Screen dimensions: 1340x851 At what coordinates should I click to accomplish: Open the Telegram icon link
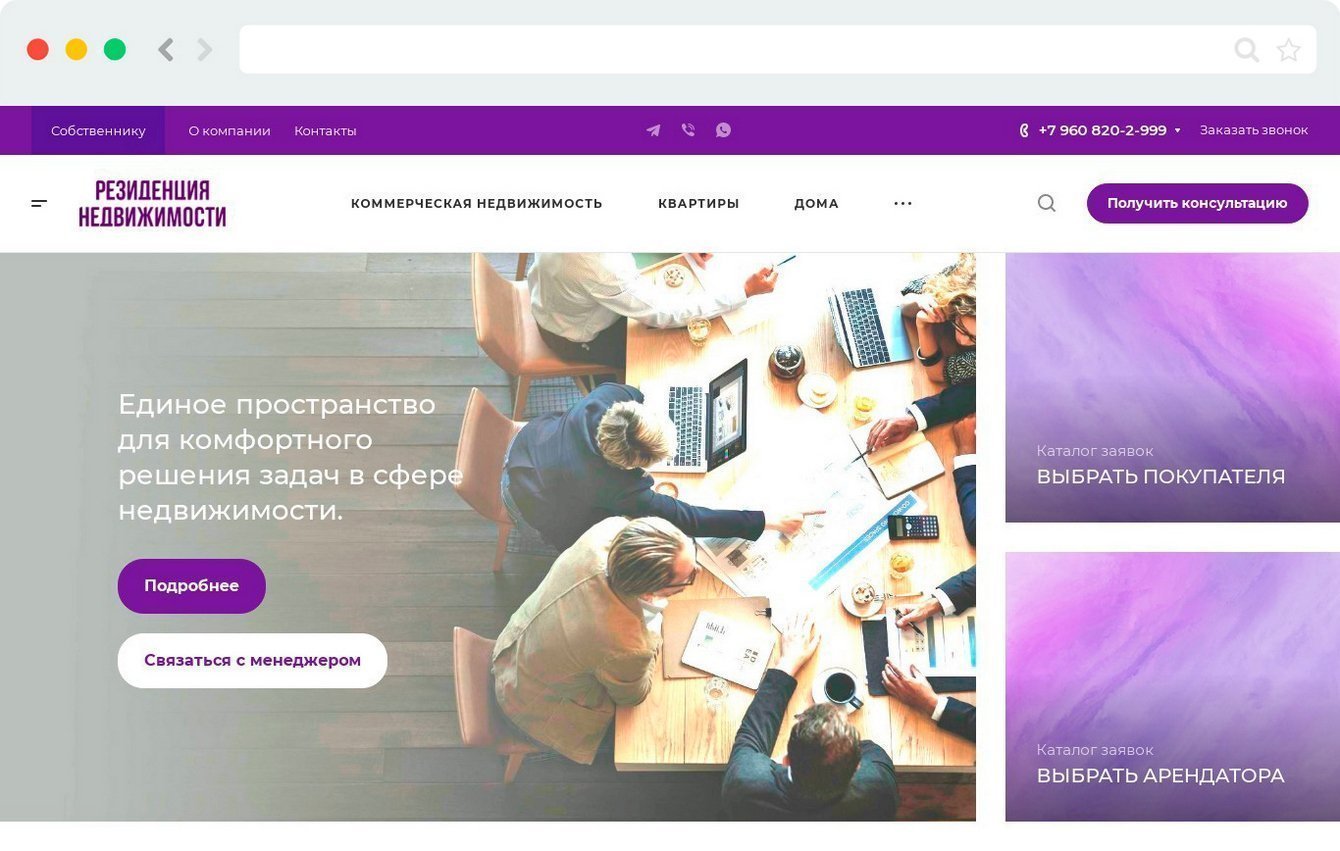point(653,130)
